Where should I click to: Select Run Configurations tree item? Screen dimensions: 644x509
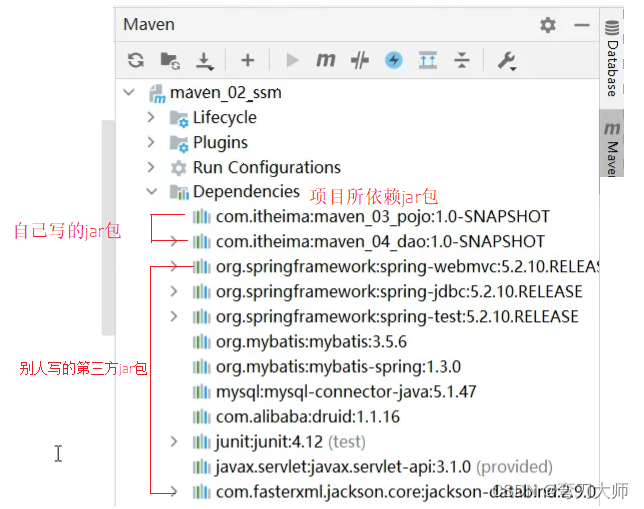tap(267, 168)
